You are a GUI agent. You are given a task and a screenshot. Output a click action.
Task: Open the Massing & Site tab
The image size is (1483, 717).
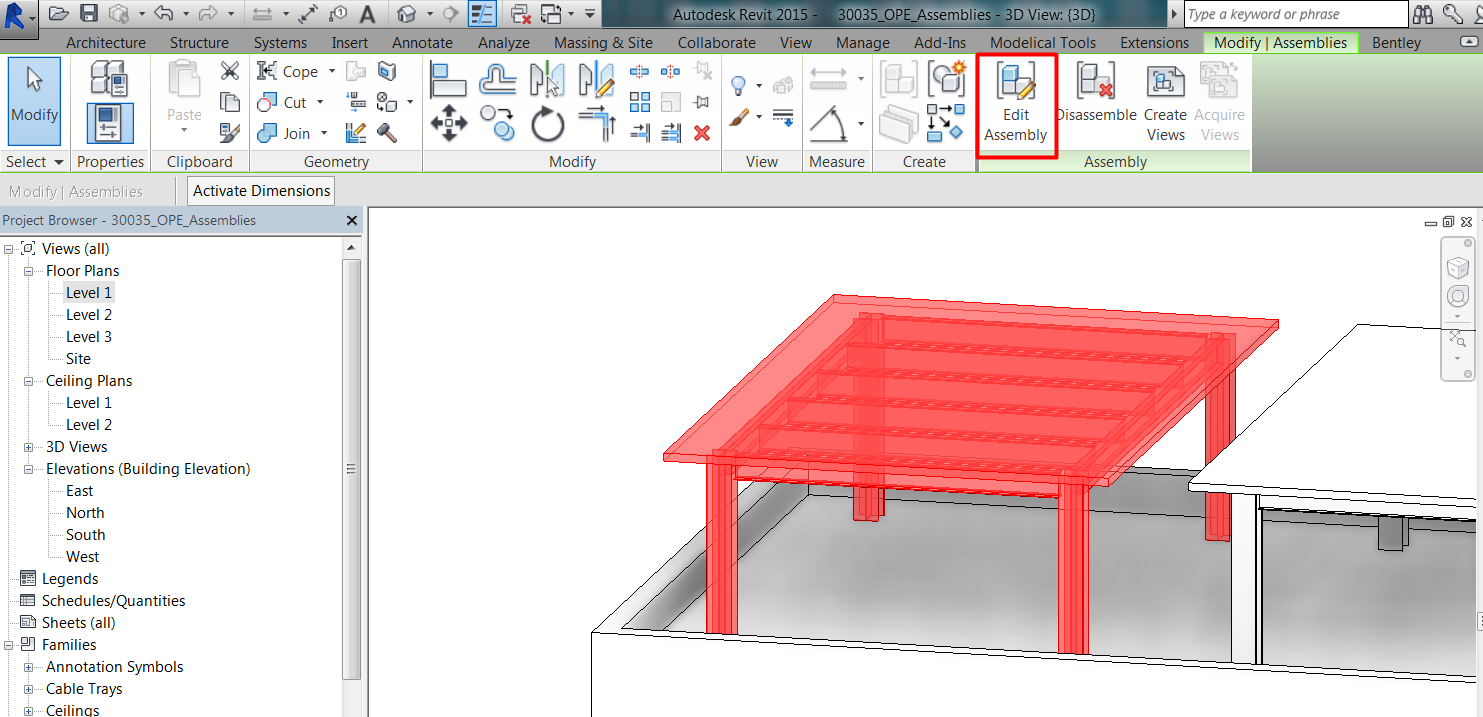pos(603,43)
